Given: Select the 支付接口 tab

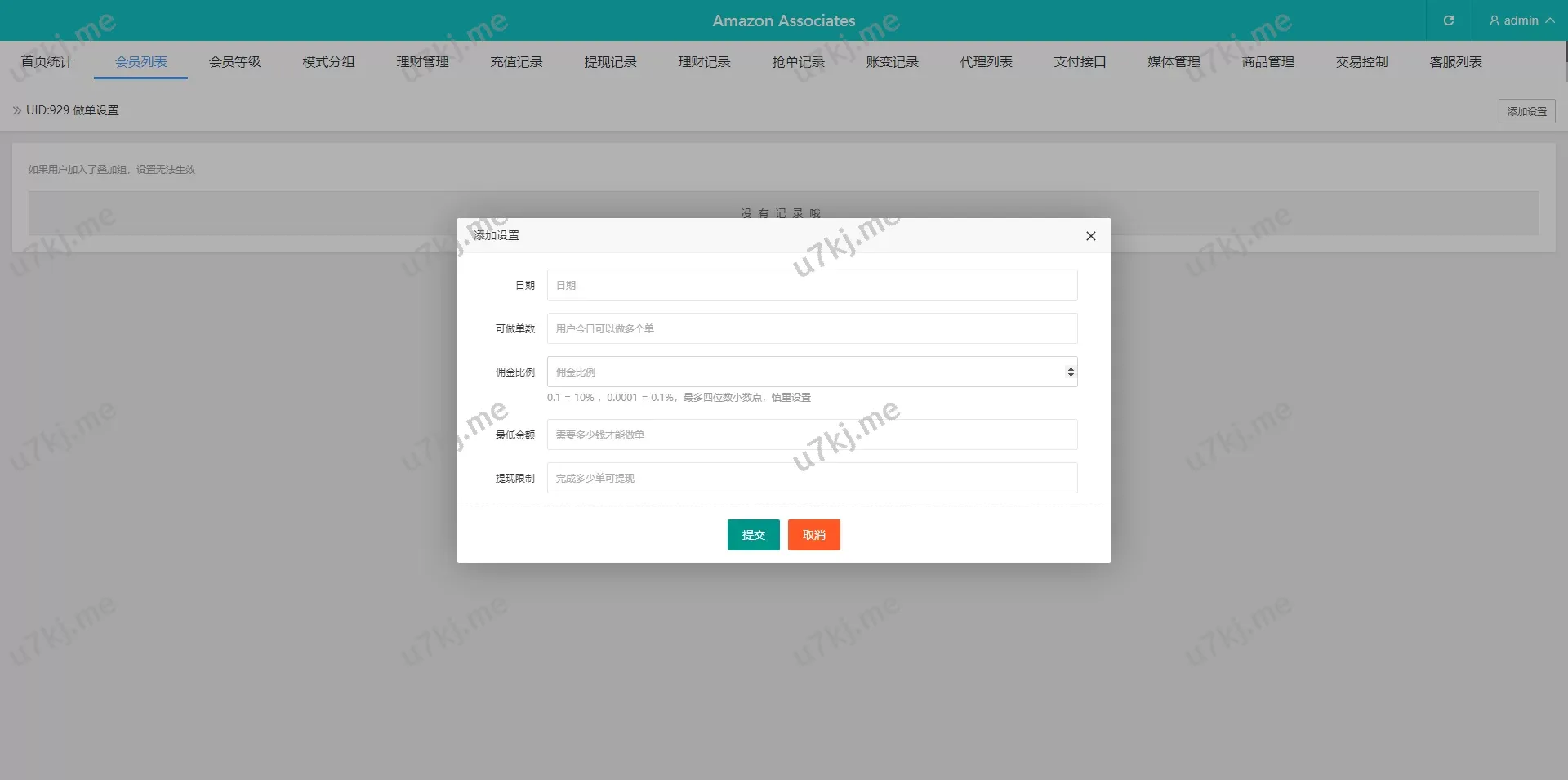Looking at the screenshot, I should (x=1080, y=62).
